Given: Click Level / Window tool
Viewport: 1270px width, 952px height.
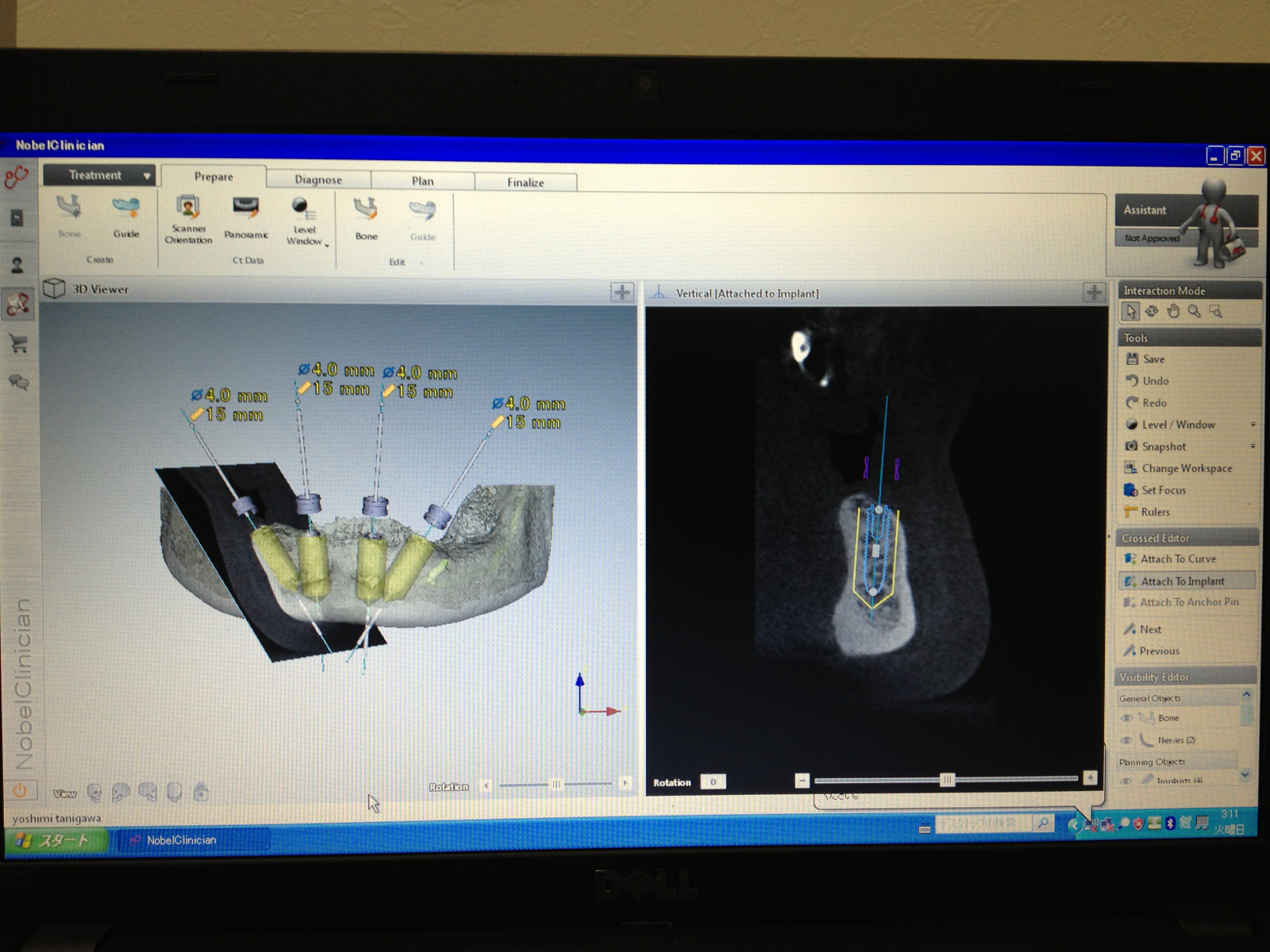Looking at the screenshot, I should [1170, 424].
